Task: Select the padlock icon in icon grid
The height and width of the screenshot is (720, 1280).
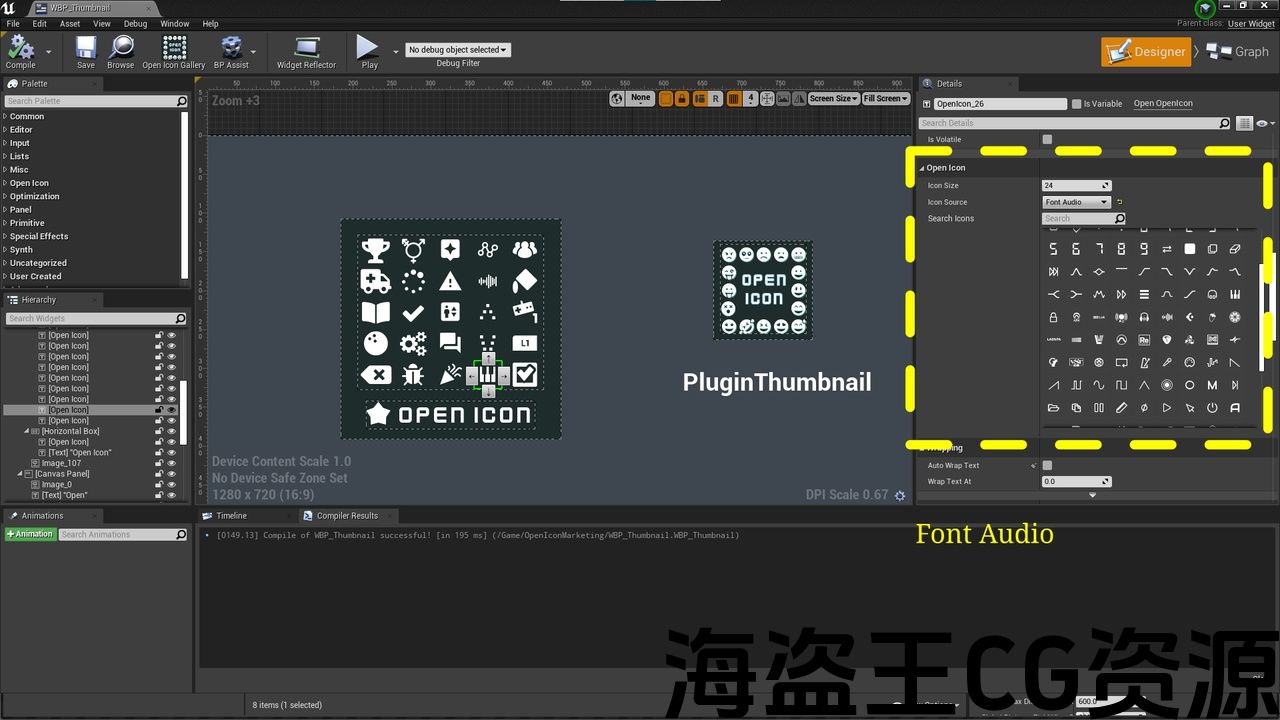Action: [x=1053, y=318]
